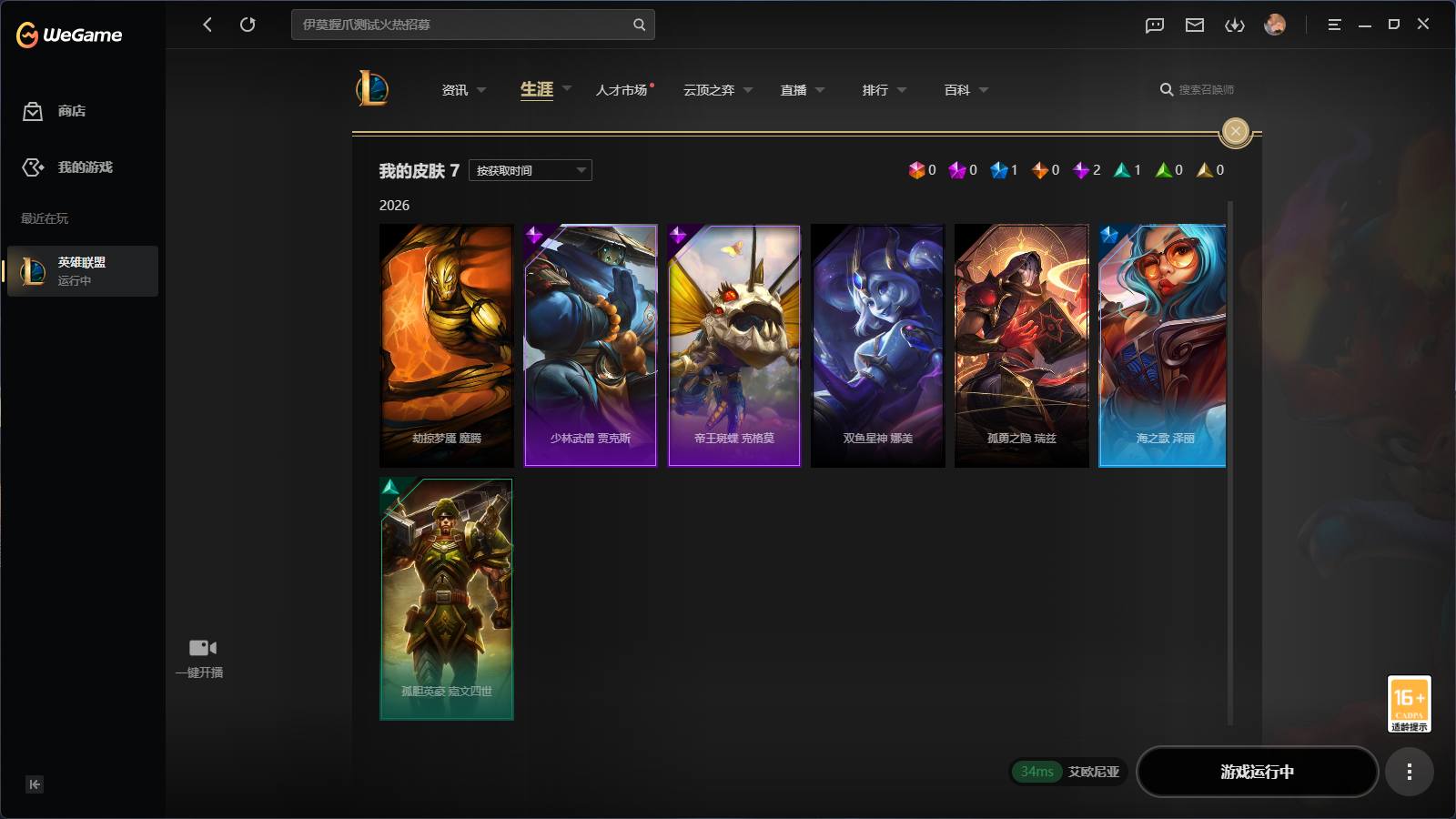Refresh the page with the reload icon
1456x819 pixels.
pyautogui.click(x=248, y=25)
